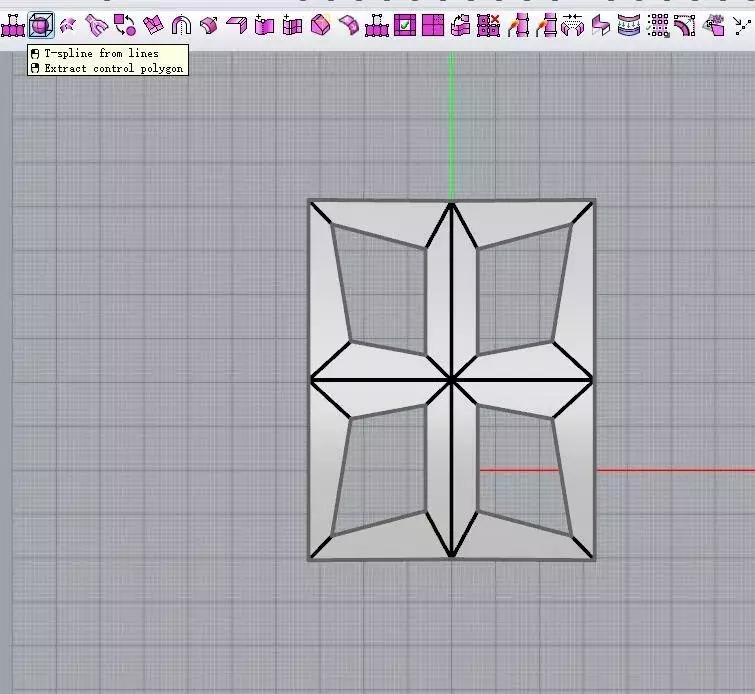Choose the subdivide face grid icon with plus
This screenshot has height=694, width=755.
292,25
